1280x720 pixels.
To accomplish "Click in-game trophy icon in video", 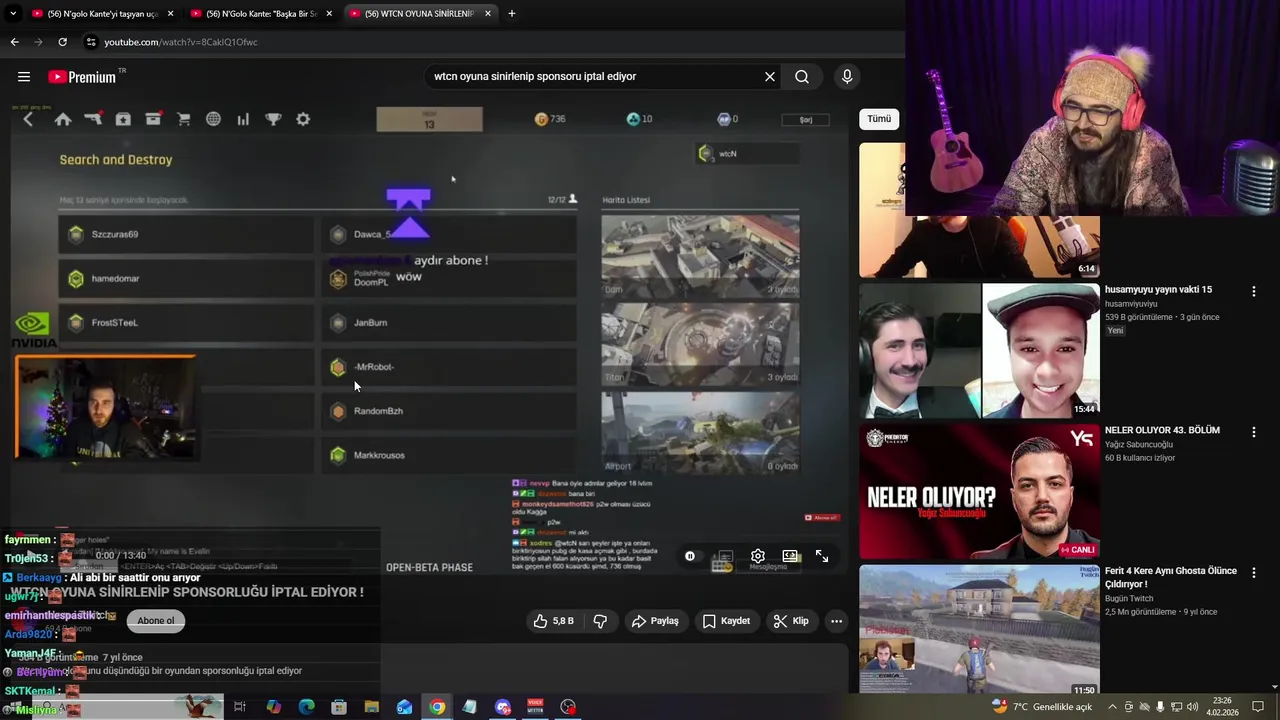I will click(273, 119).
